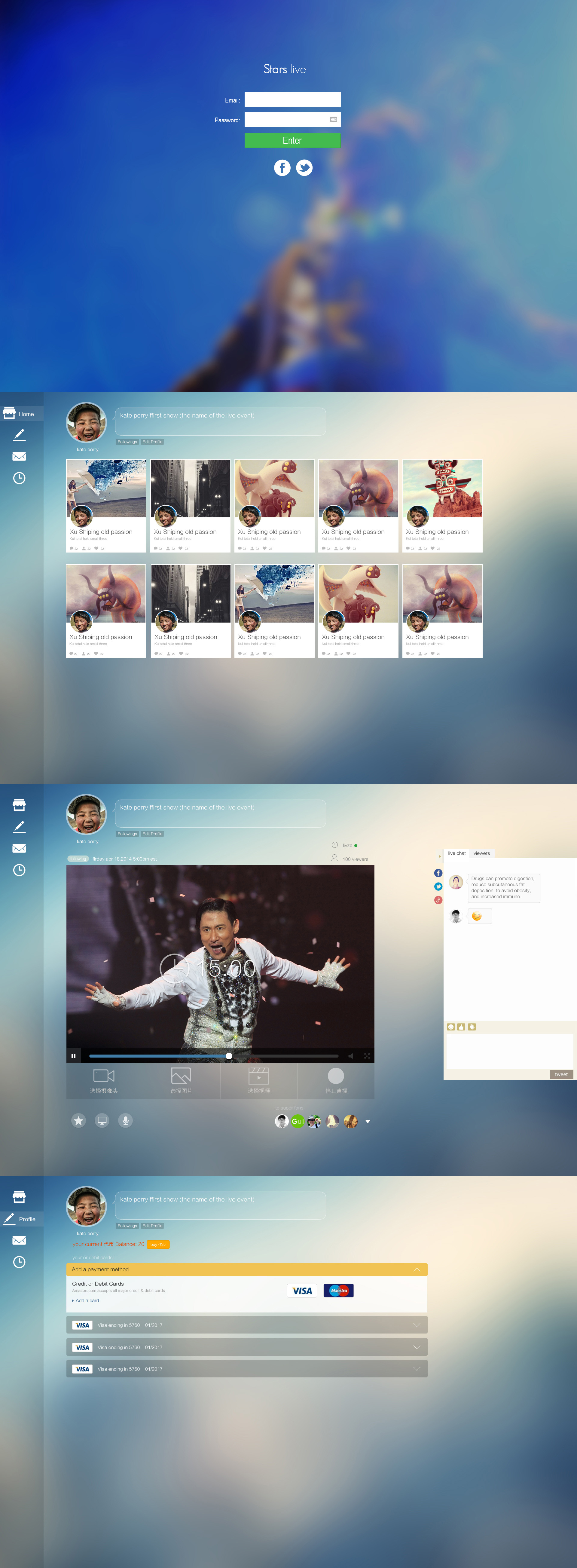The height and width of the screenshot is (1568, 577).
Task: Pause the live video playback
Action: (74, 1056)
